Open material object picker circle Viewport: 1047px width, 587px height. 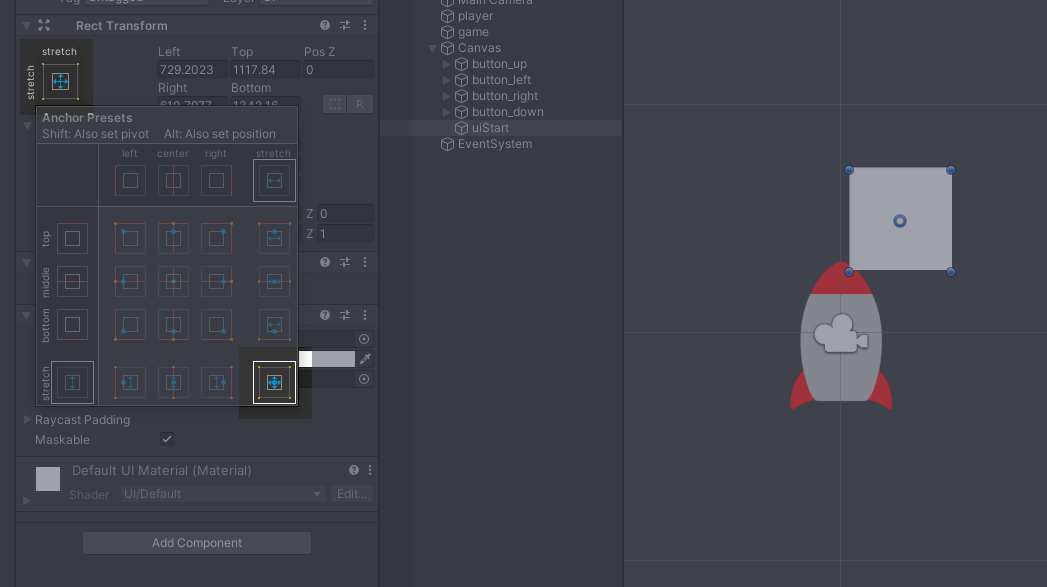pos(364,379)
